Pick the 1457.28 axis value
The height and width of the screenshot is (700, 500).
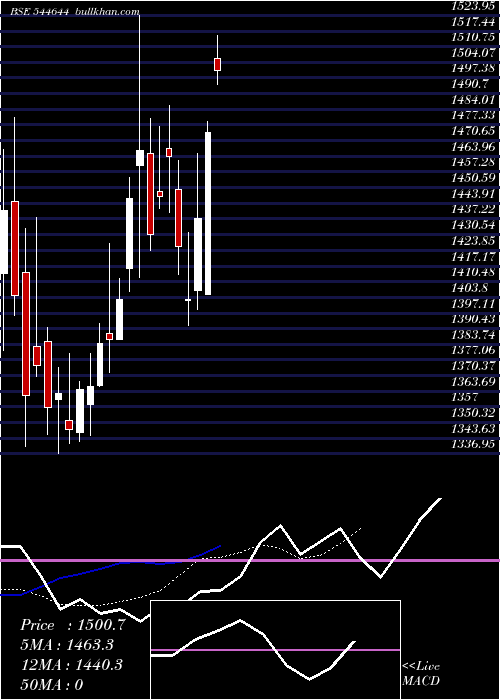[x=473, y=162]
